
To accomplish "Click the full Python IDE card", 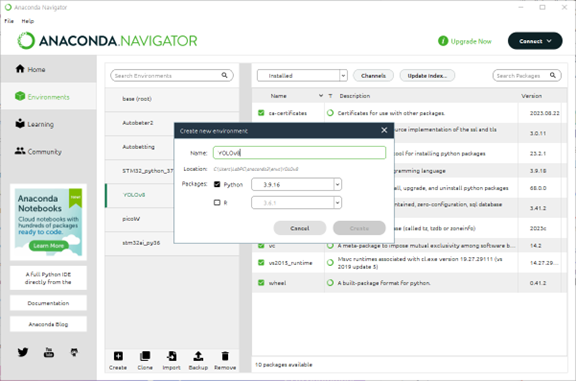I will coord(48,278).
